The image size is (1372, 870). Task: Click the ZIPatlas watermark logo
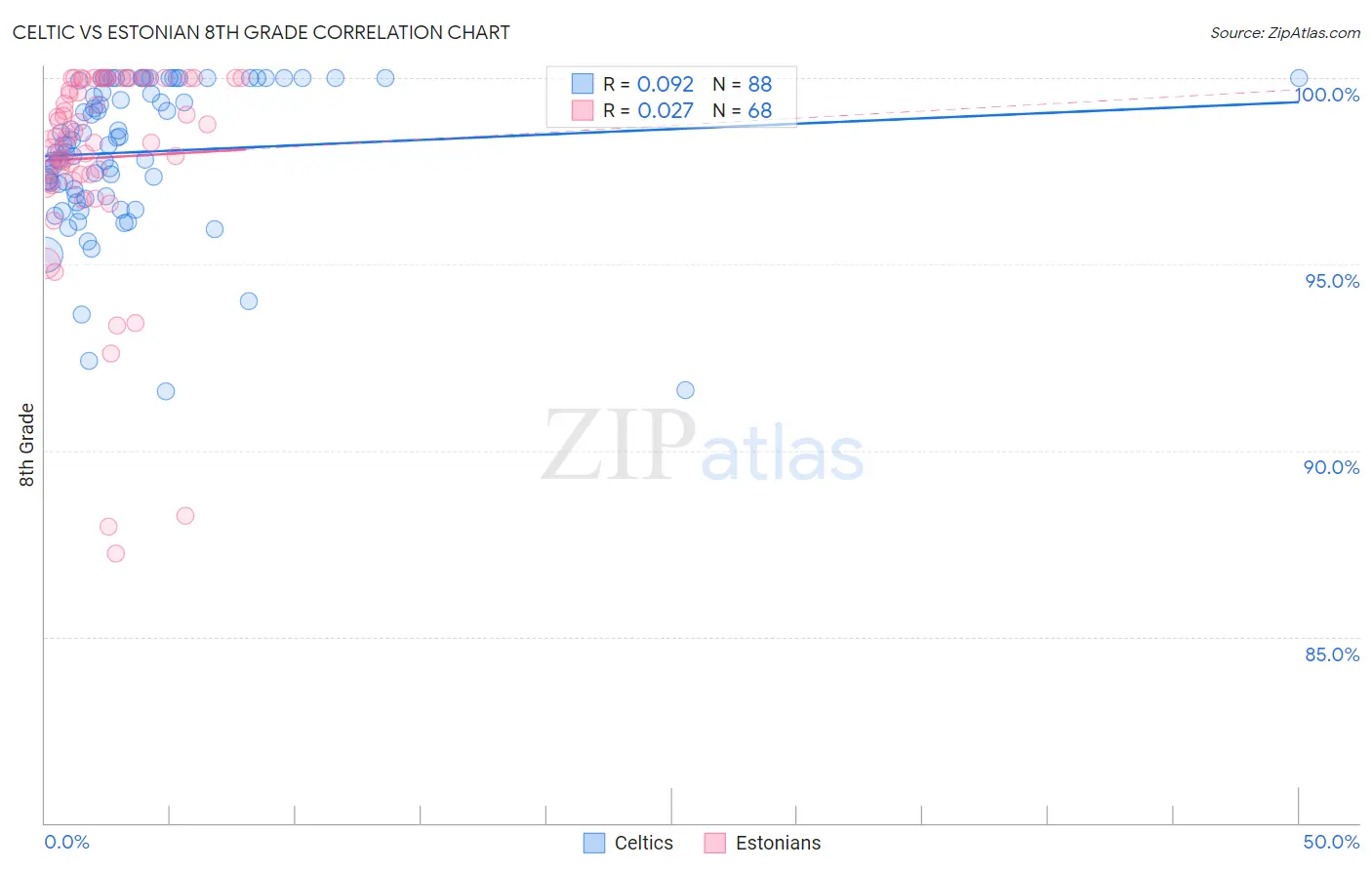(703, 447)
